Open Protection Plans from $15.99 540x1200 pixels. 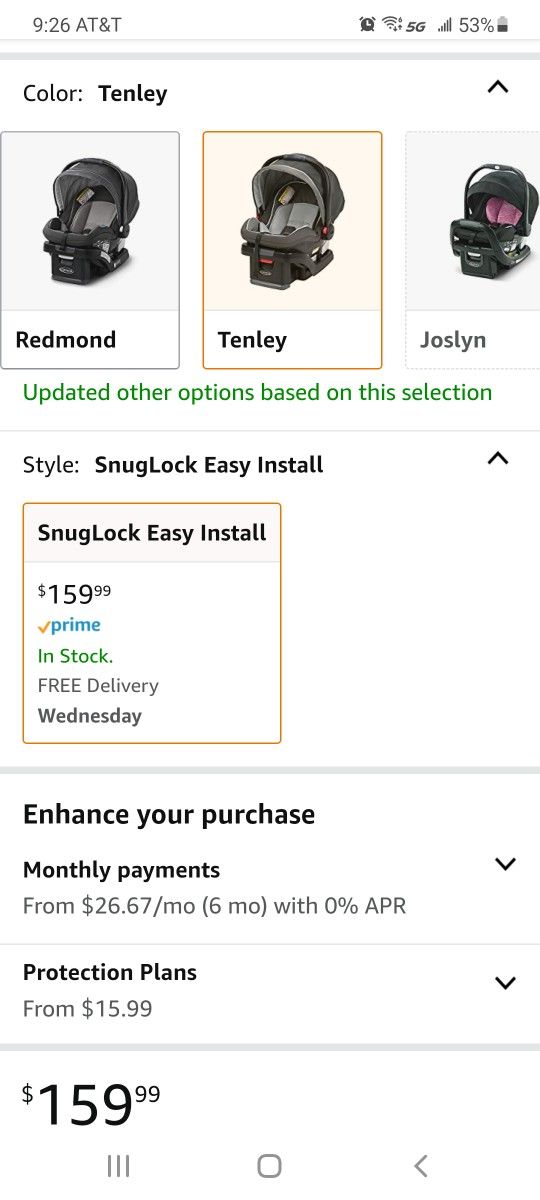click(270, 990)
